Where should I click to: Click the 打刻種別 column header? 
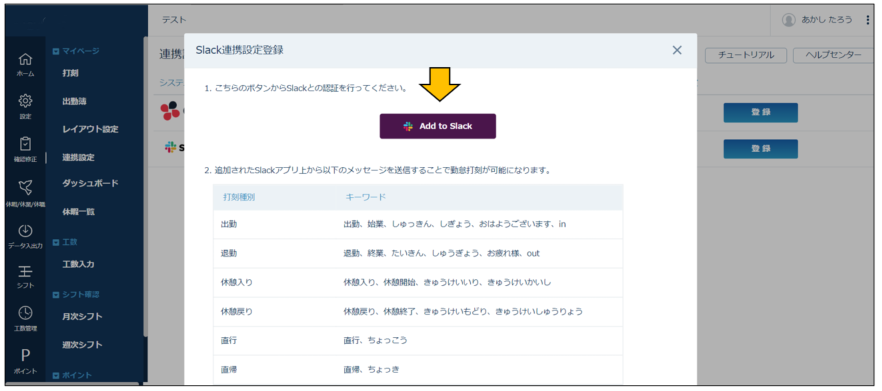coord(239,197)
